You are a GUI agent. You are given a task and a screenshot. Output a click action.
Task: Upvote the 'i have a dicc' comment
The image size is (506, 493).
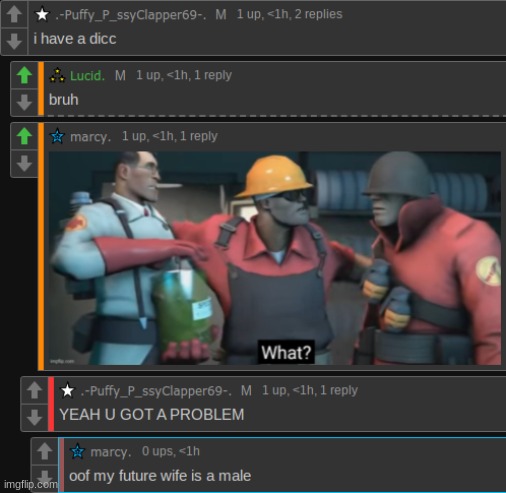pyautogui.click(x=14, y=15)
